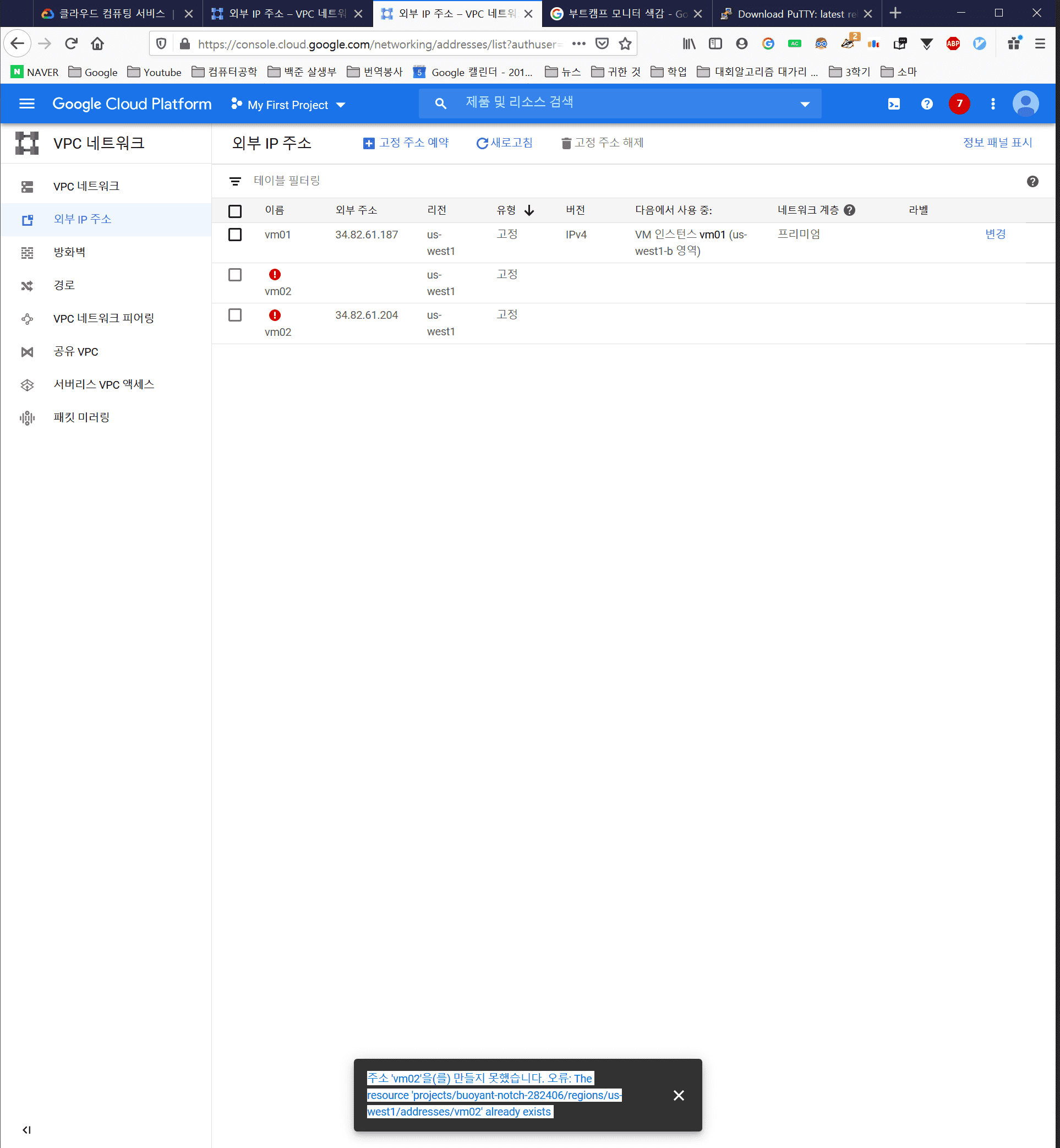Dismiss the vm02 error notification
The height and width of the screenshot is (1148, 1060).
click(x=678, y=1095)
